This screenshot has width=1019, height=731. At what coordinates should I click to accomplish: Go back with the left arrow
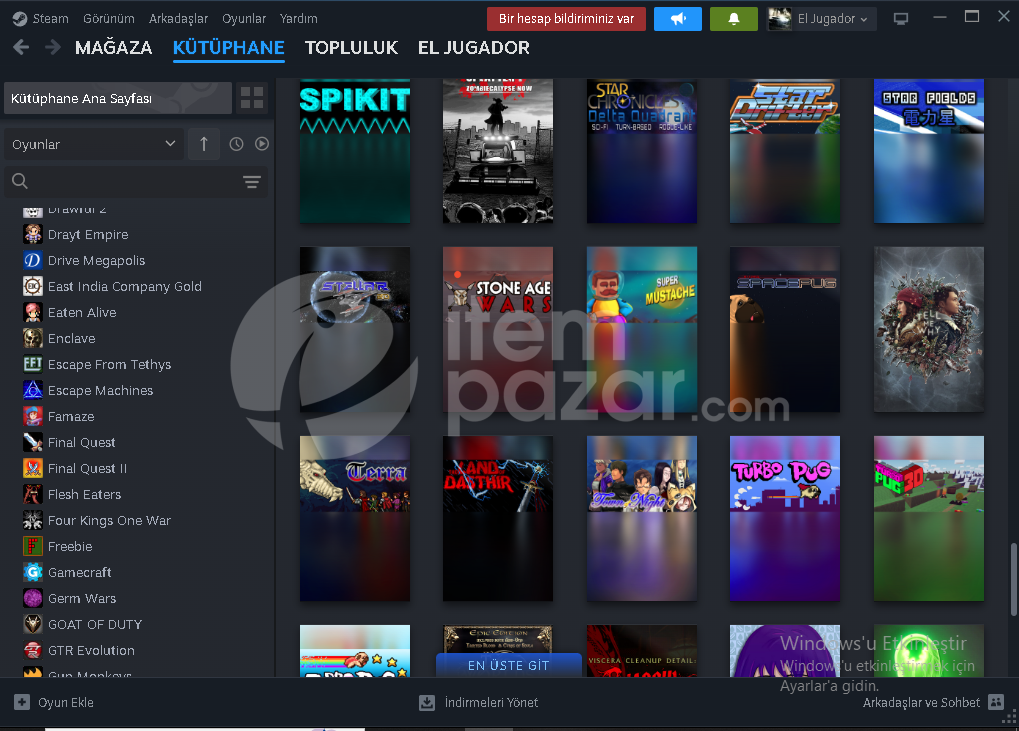click(x=21, y=47)
